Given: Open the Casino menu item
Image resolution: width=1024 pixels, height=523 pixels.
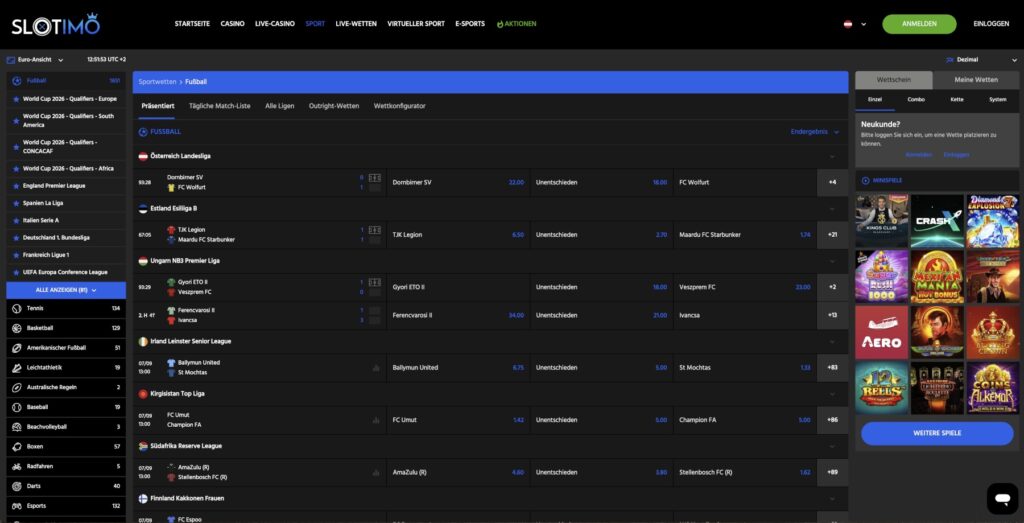Looking at the screenshot, I should (232, 24).
